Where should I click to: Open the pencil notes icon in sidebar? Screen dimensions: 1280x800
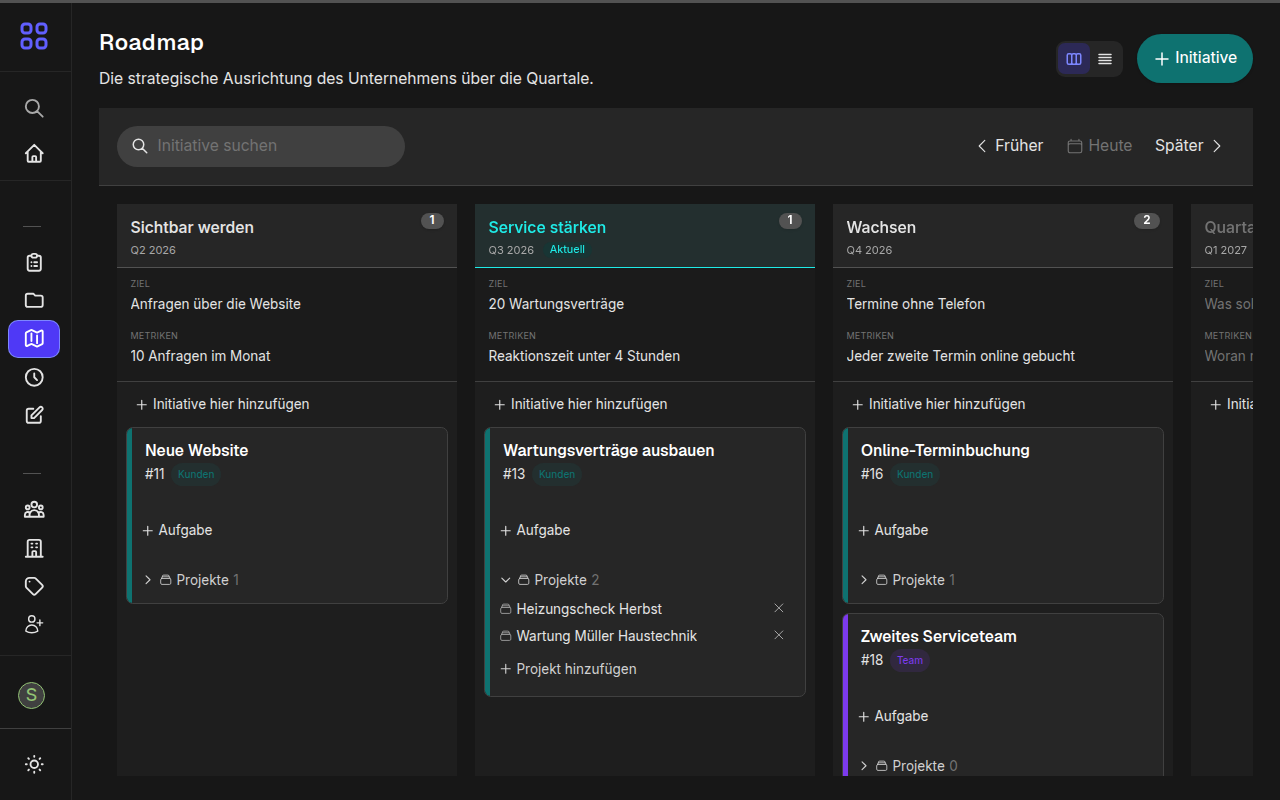pos(34,415)
